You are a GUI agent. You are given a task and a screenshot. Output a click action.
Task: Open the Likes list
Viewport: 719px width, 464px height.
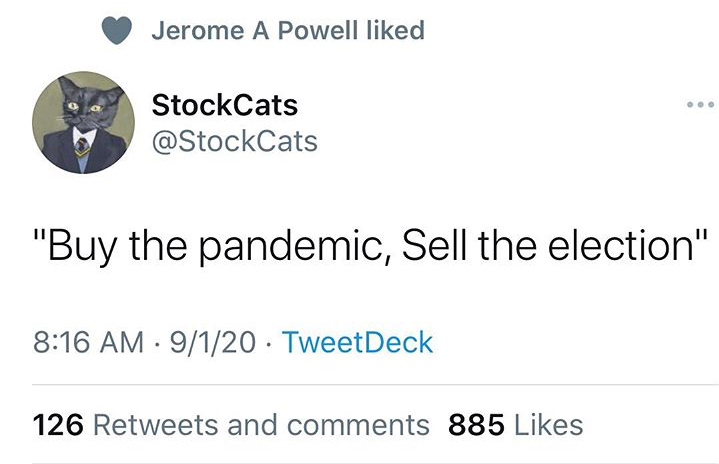click(547, 424)
